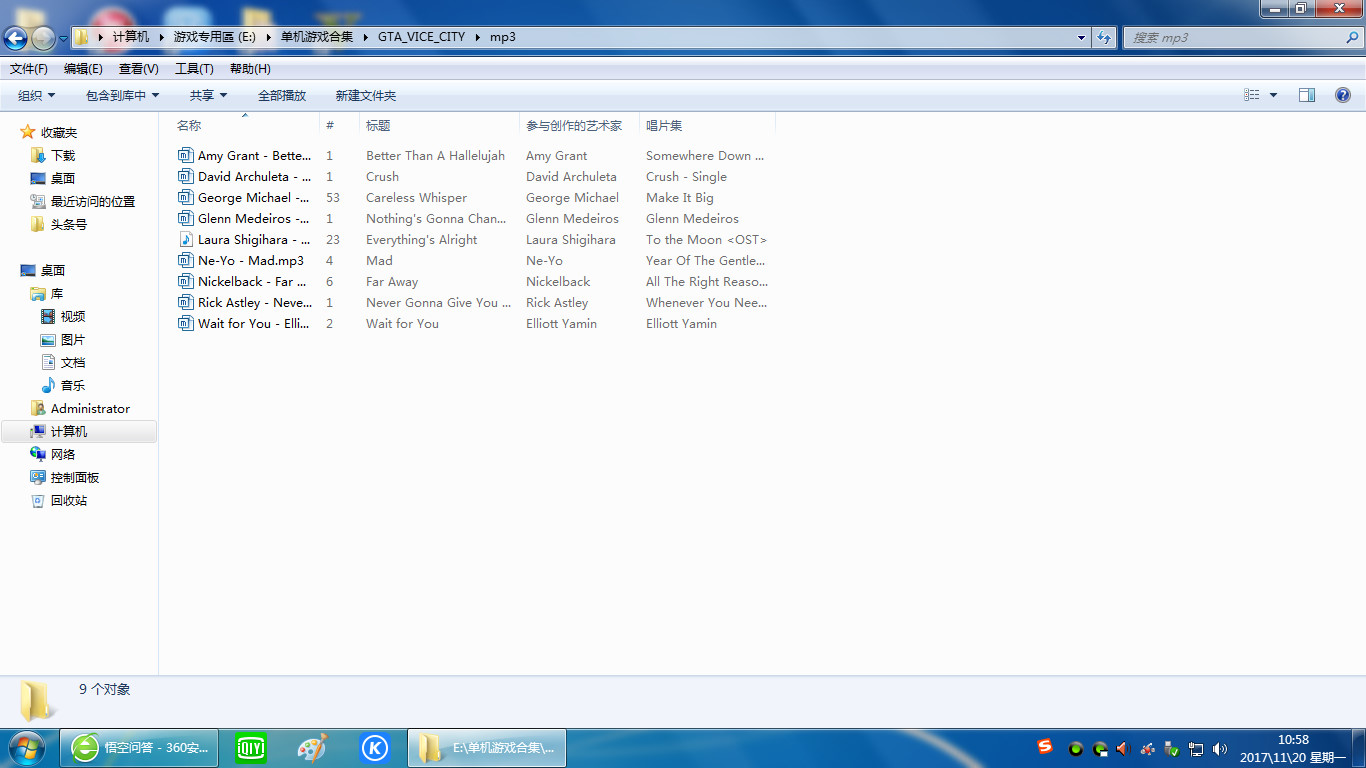Click the To the Moon <OST> album cell
1366x768 pixels.
706,240
